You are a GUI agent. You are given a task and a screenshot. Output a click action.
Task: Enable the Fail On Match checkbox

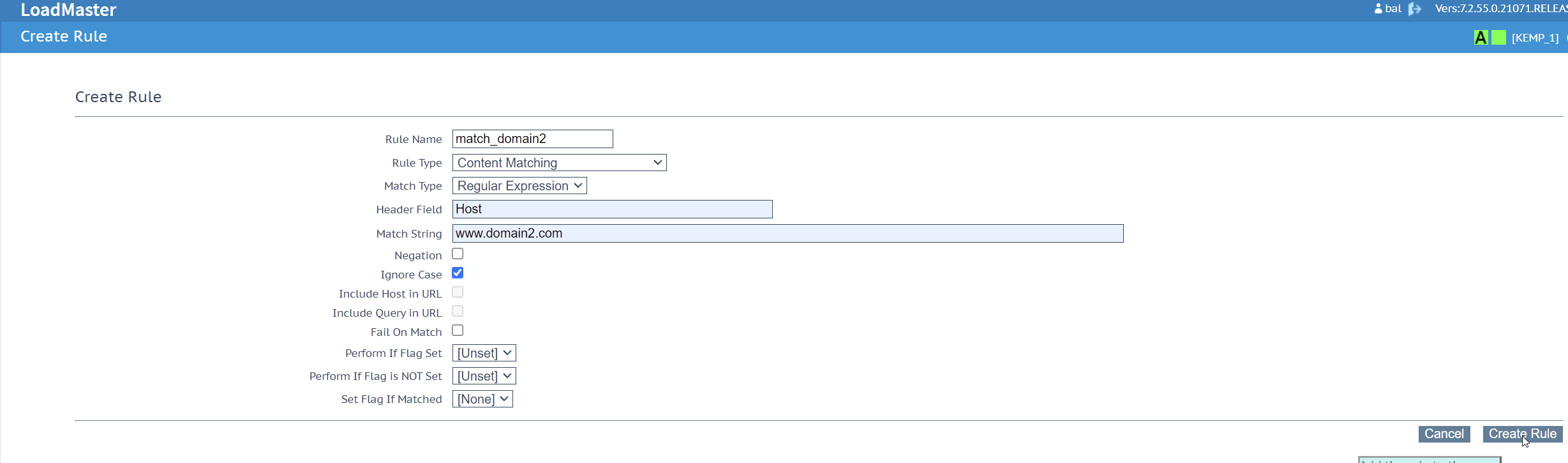pyautogui.click(x=458, y=331)
